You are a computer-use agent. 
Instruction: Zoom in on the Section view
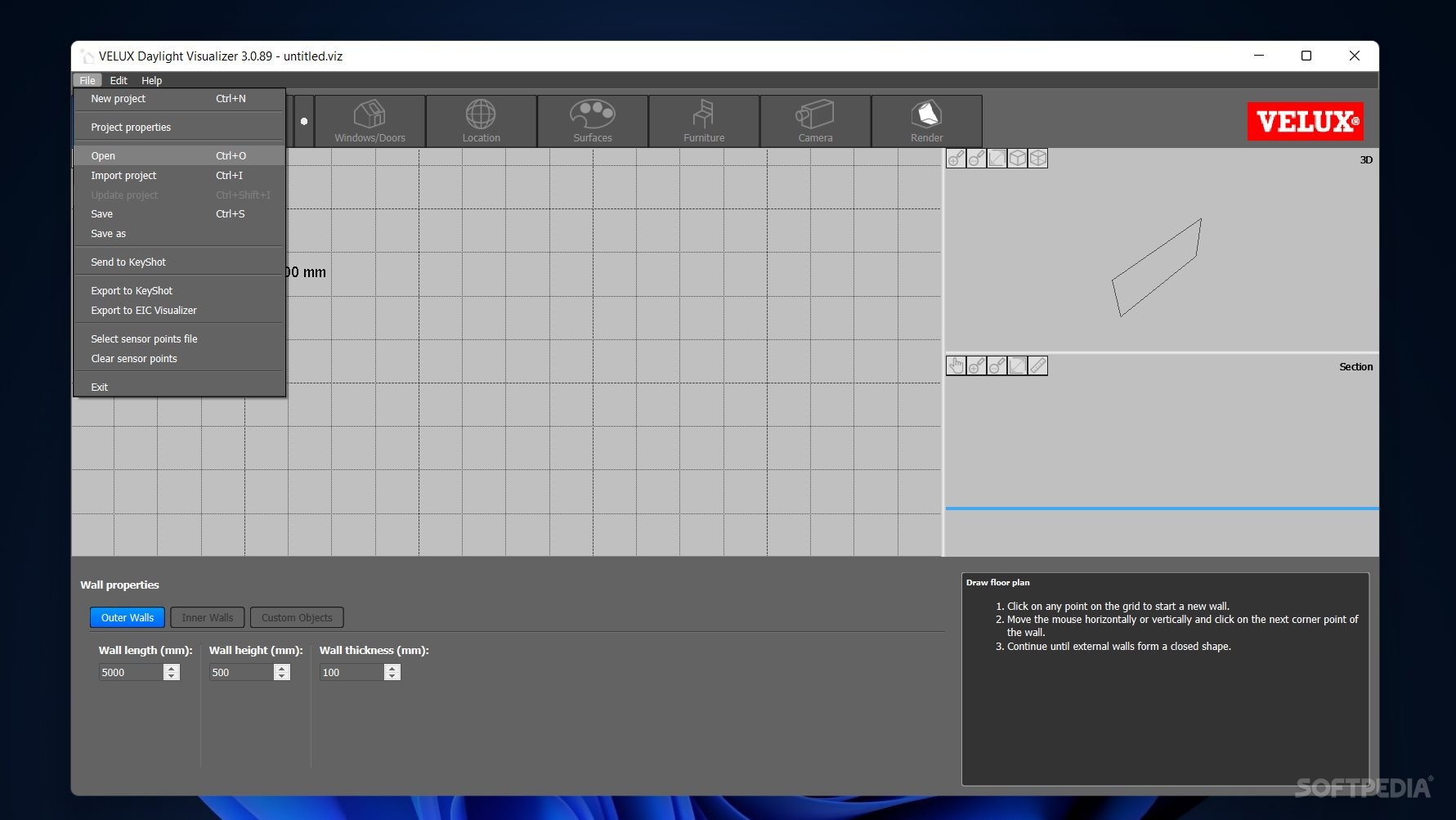pos(976,365)
